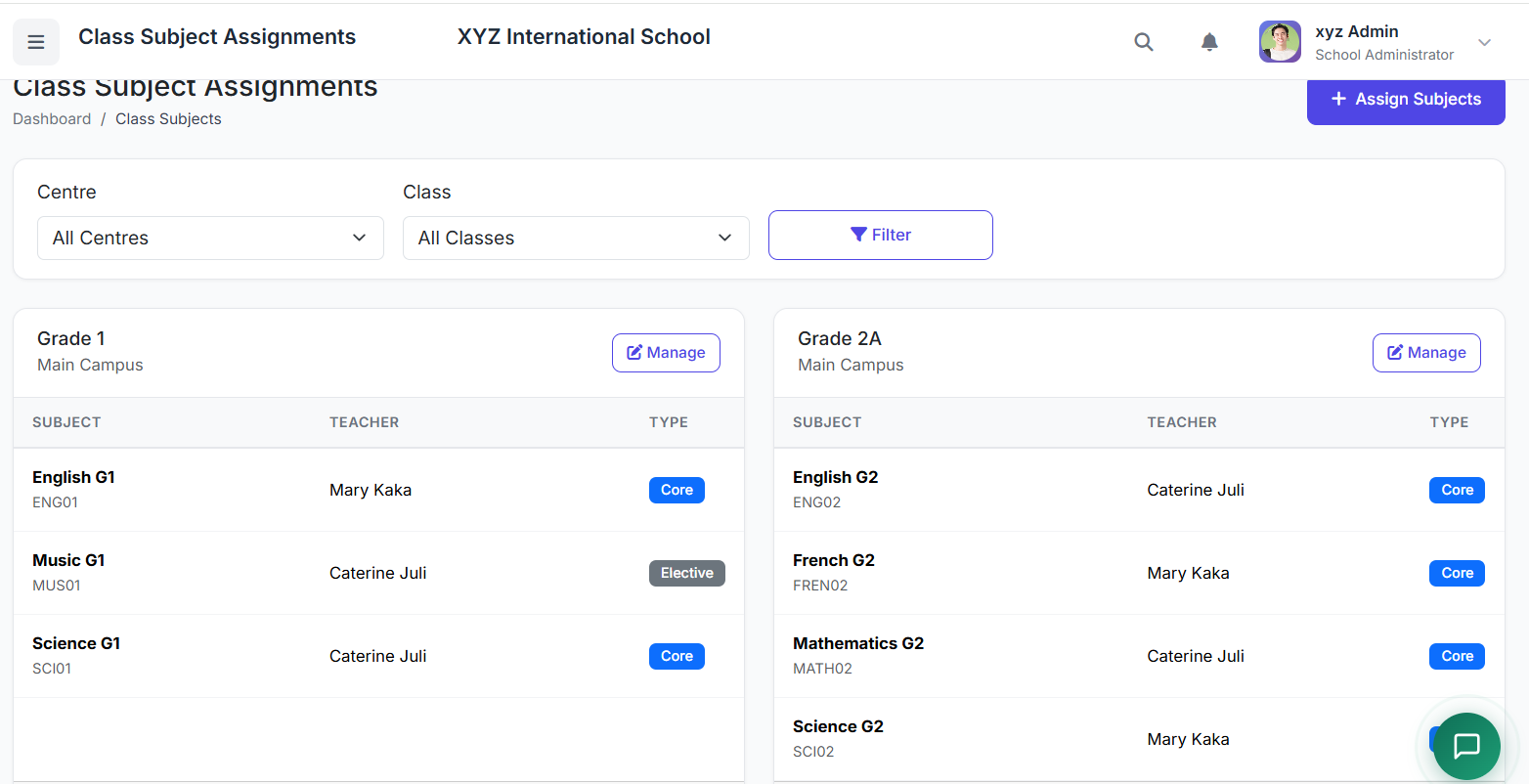Open the notifications bell
The width and height of the screenshot is (1529, 784).
[x=1209, y=42]
